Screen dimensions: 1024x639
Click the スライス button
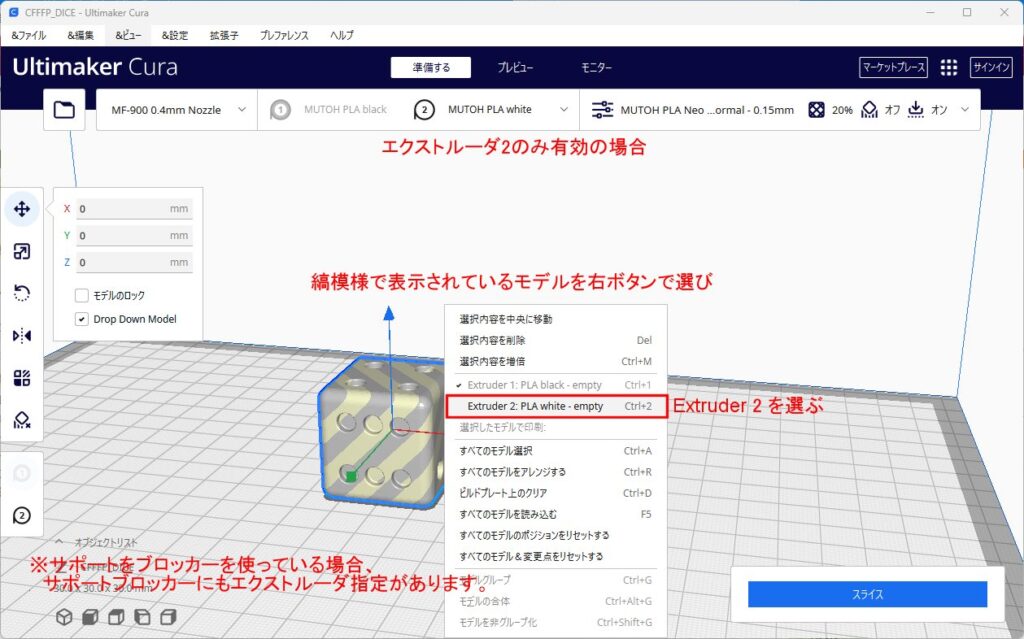867,594
